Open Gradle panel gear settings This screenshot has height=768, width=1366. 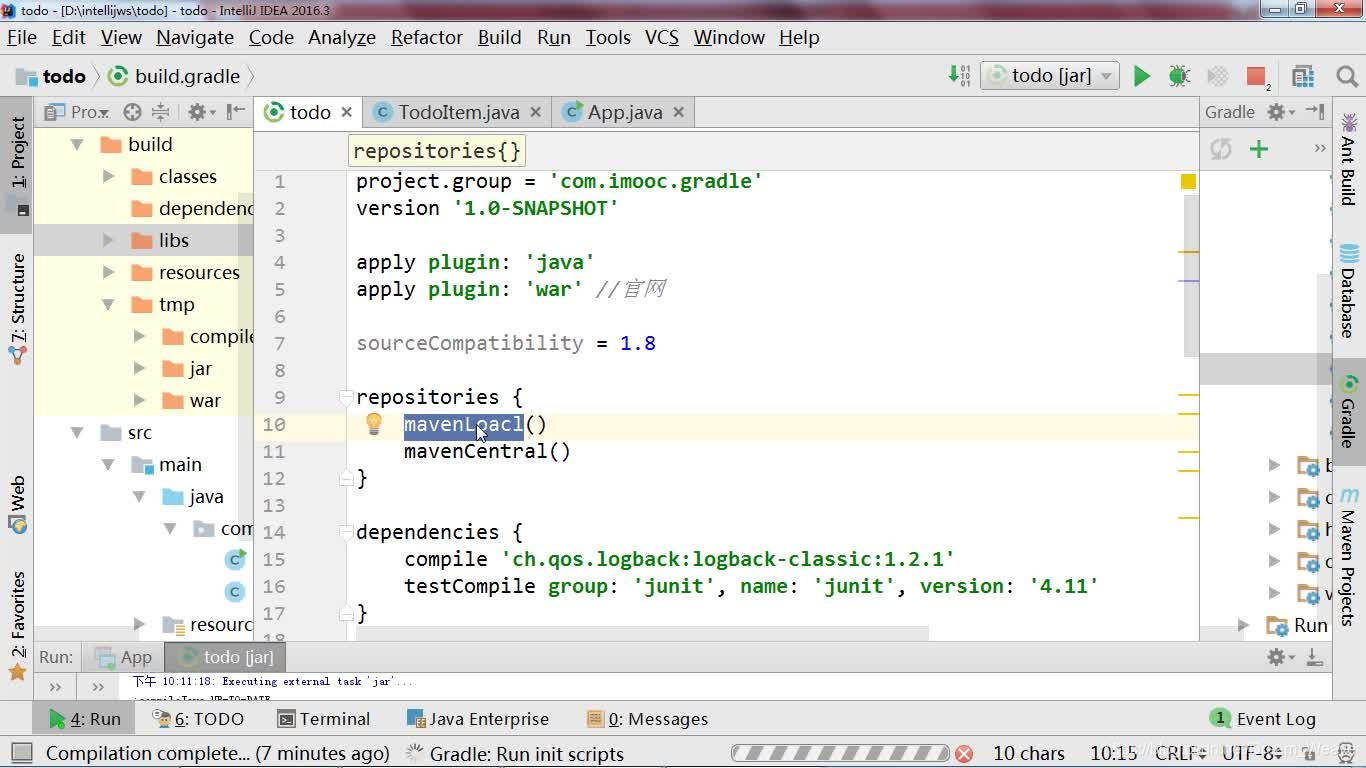tap(1279, 112)
